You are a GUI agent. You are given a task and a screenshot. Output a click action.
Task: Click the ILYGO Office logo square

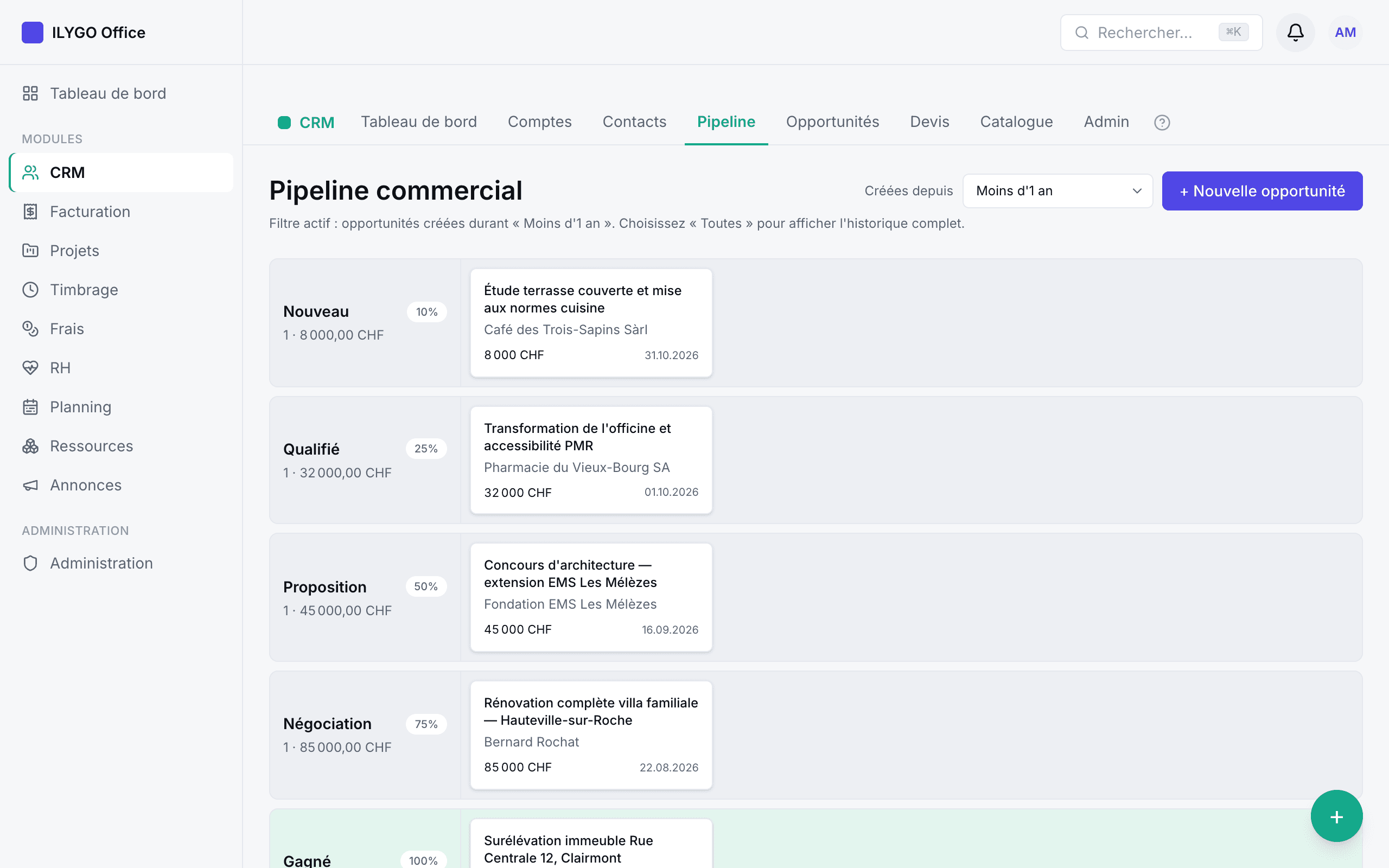32,33
